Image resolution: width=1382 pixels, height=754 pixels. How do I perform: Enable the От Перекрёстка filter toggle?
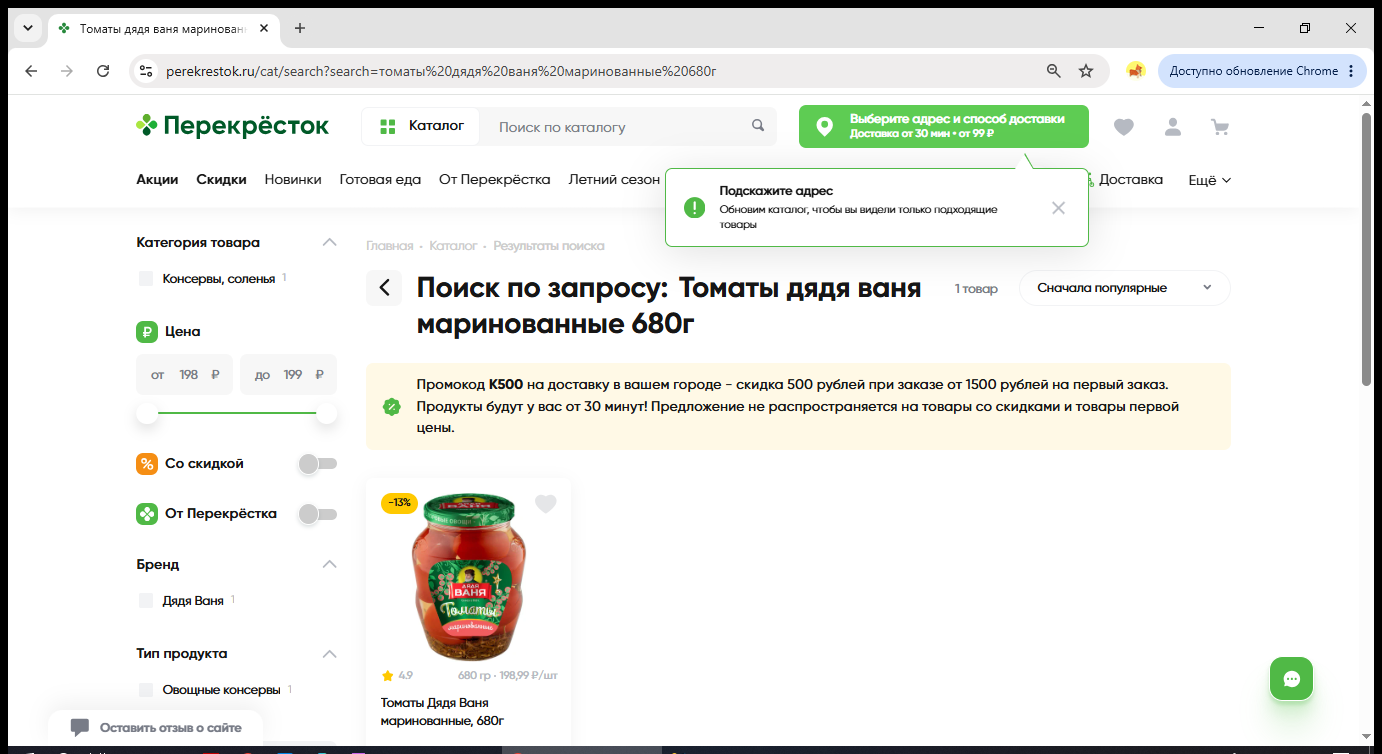[318, 514]
